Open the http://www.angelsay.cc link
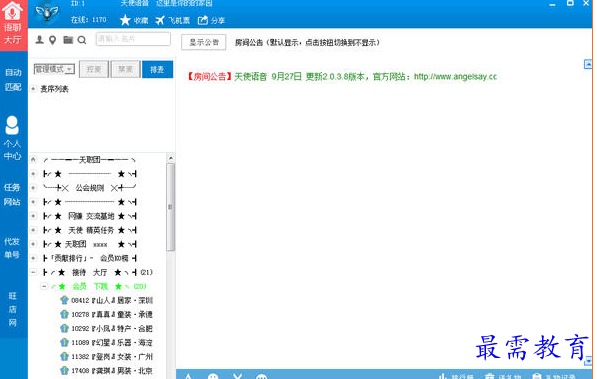Image resolution: width=597 pixels, height=379 pixels. point(455,77)
